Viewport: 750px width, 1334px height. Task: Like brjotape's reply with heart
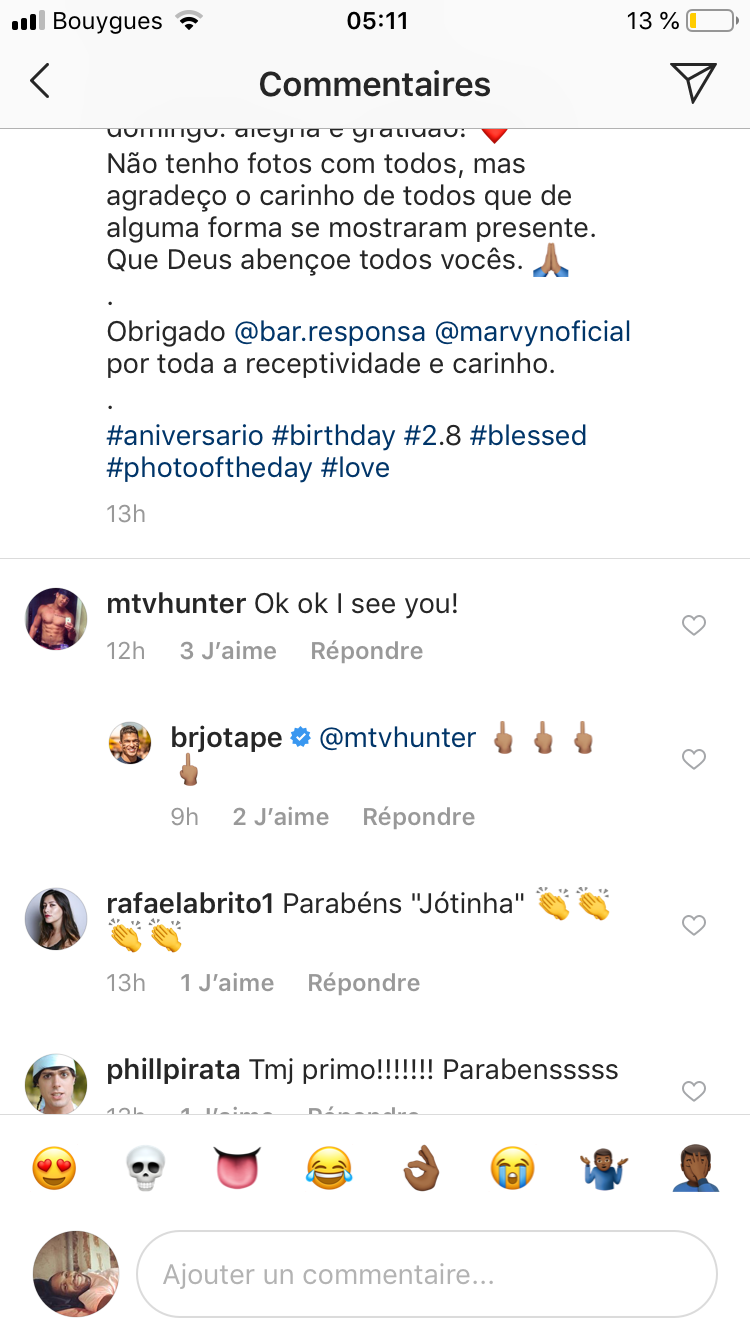click(x=693, y=760)
